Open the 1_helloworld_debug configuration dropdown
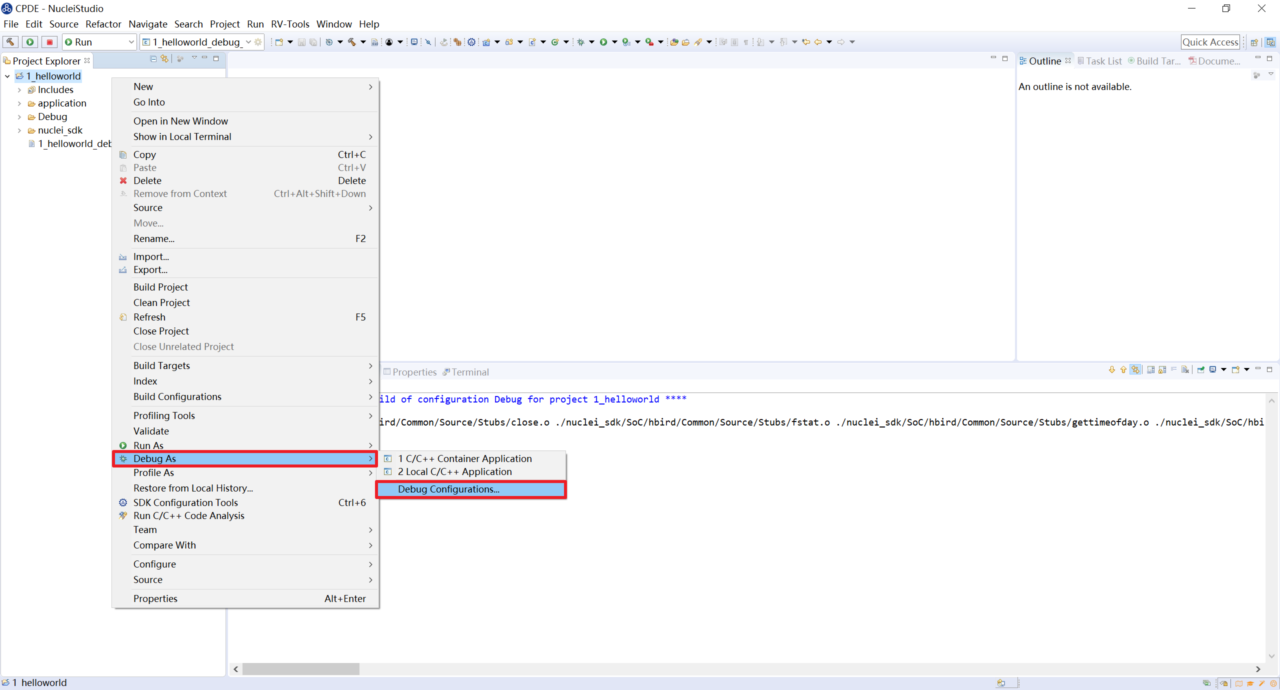Screen dimensions: 1280x690 (248, 42)
